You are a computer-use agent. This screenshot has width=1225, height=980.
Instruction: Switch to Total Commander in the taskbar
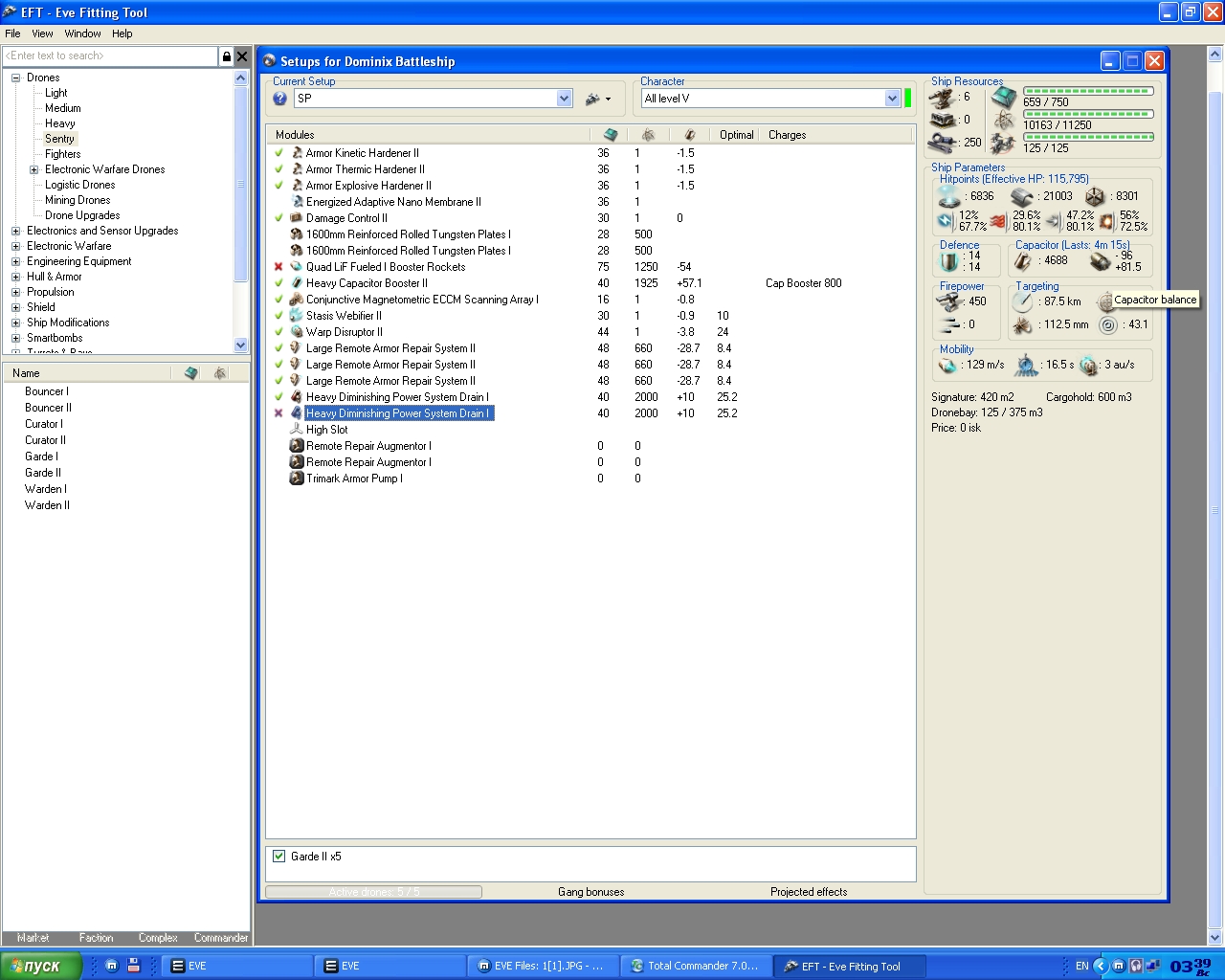(x=696, y=966)
